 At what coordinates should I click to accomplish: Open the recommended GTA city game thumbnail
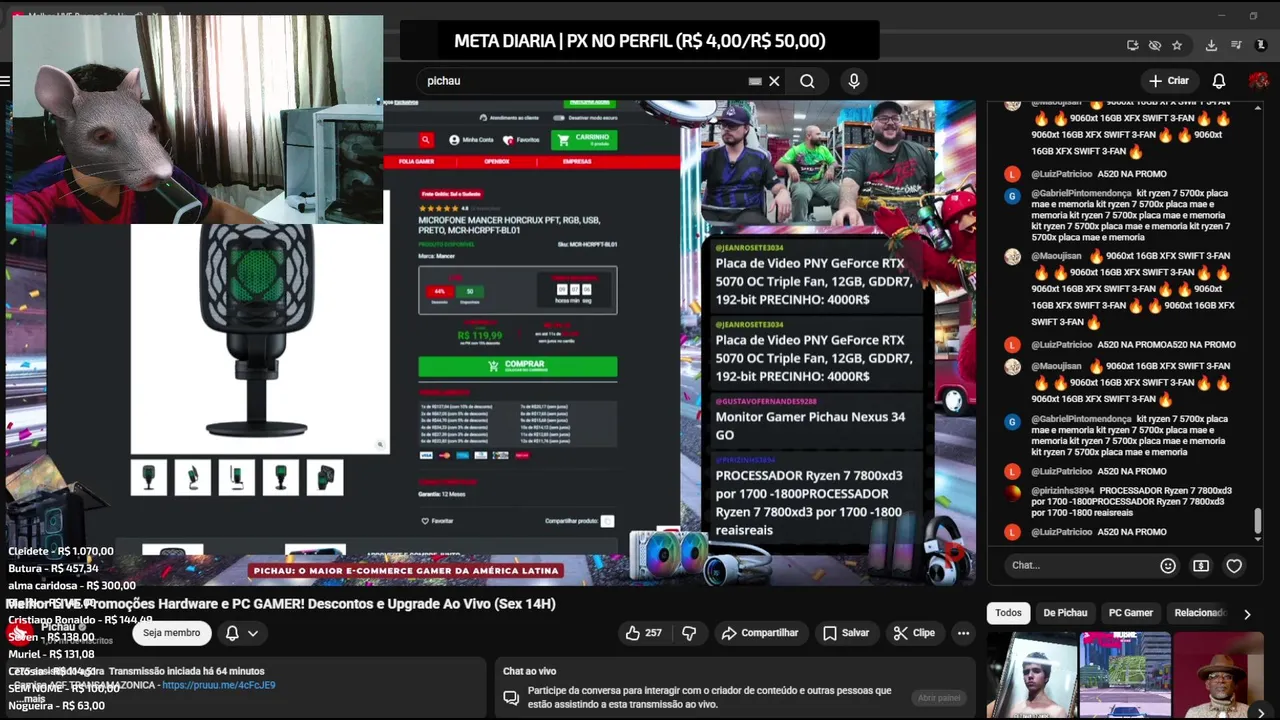(x=1124, y=675)
